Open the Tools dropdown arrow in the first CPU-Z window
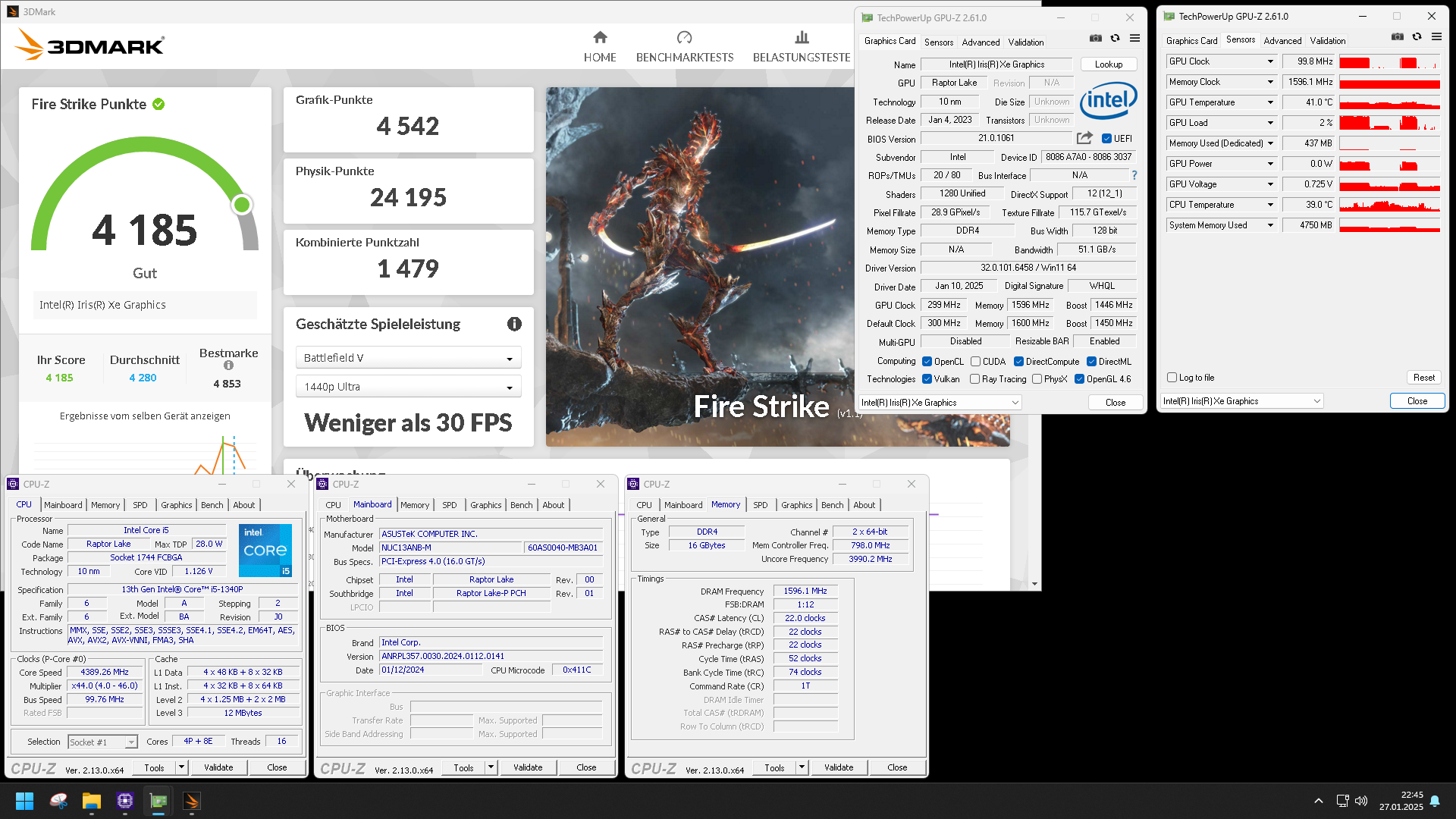This screenshot has width=1456, height=819. click(182, 767)
